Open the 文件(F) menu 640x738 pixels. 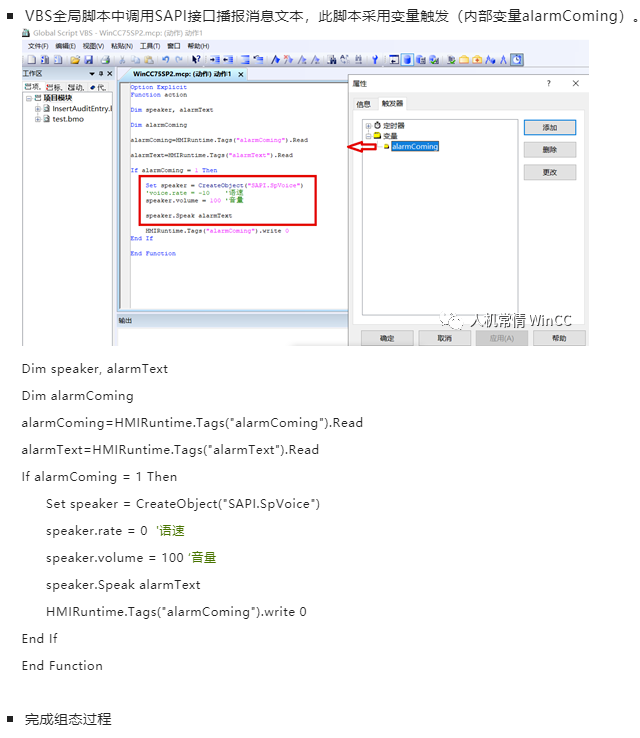click(x=38, y=46)
